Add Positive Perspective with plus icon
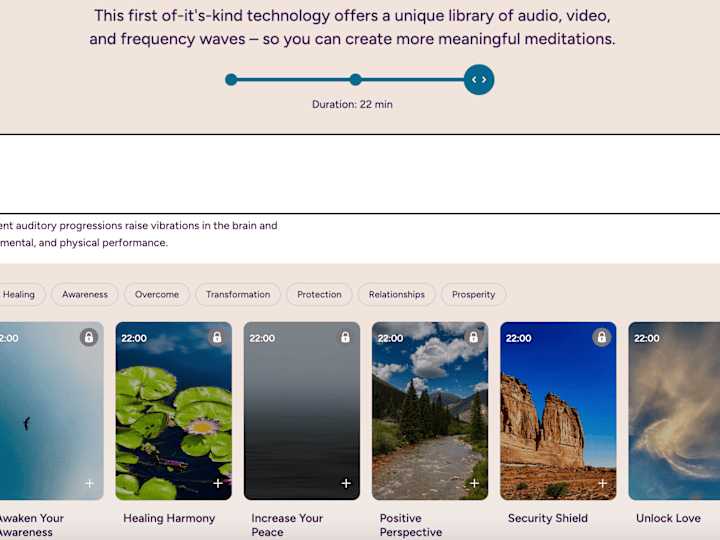This screenshot has width=720, height=540. (474, 483)
